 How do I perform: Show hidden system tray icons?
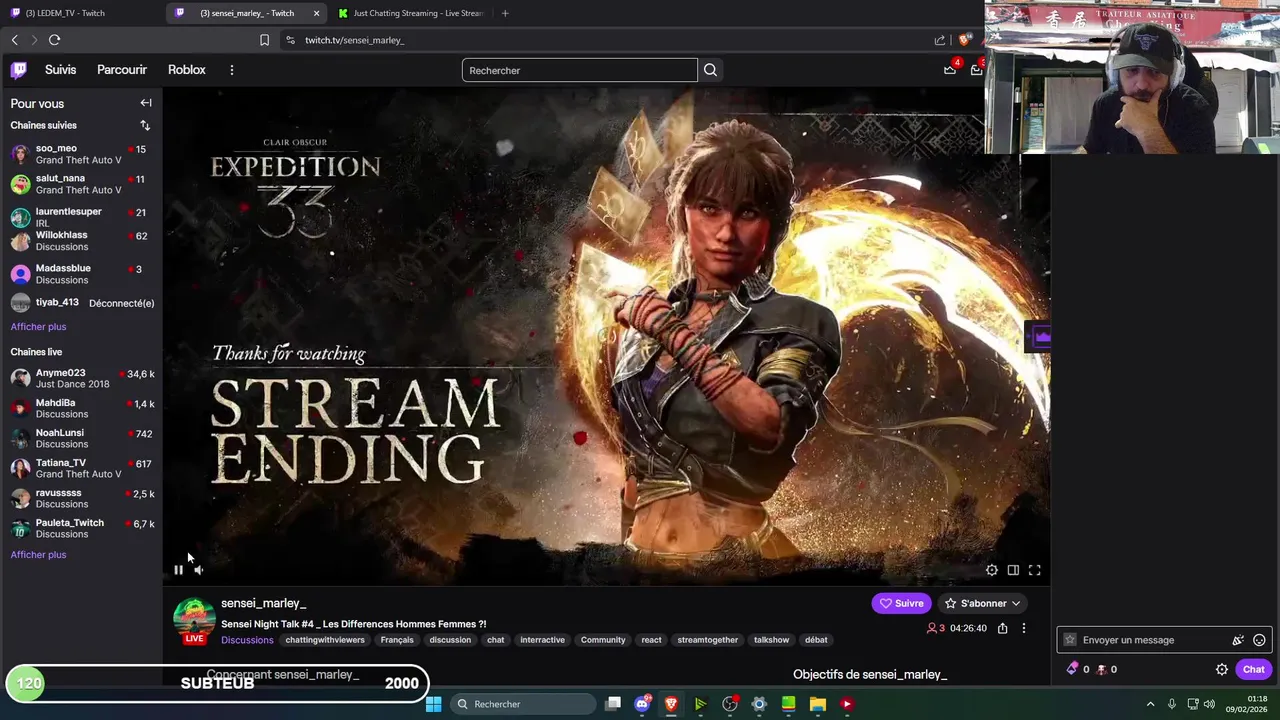tap(1150, 704)
